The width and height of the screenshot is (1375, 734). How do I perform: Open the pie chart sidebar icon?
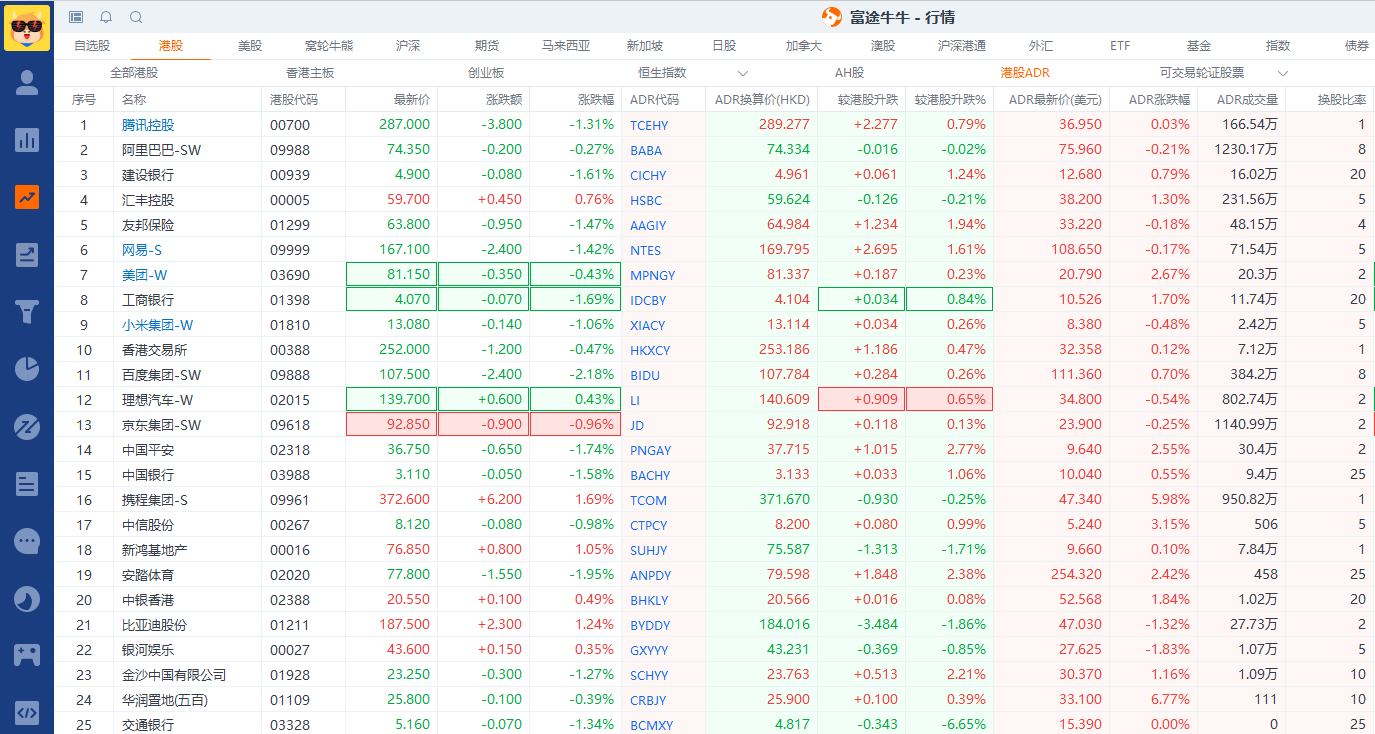(x=27, y=369)
